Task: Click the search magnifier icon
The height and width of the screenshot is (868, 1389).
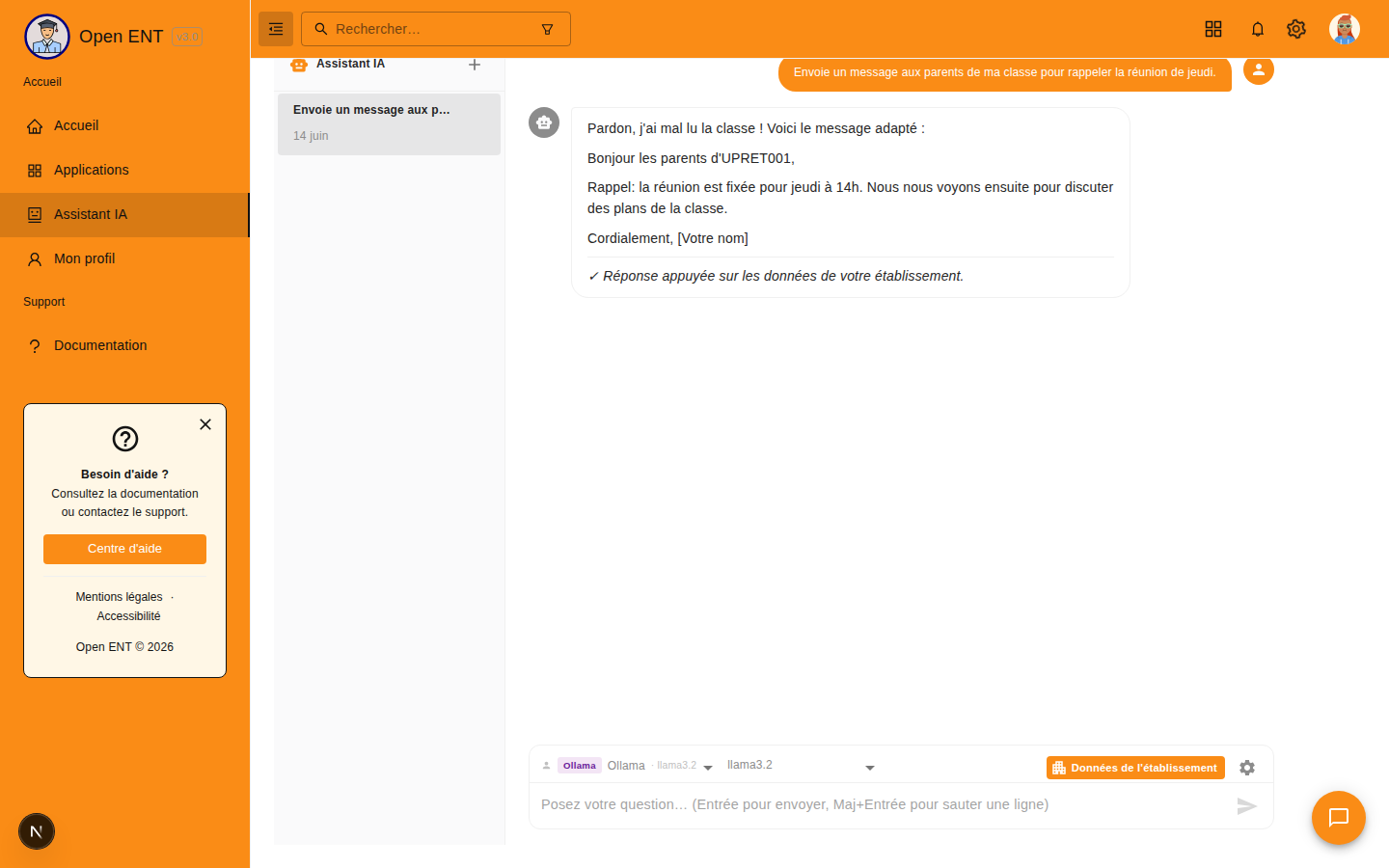Action: [321, 29]
